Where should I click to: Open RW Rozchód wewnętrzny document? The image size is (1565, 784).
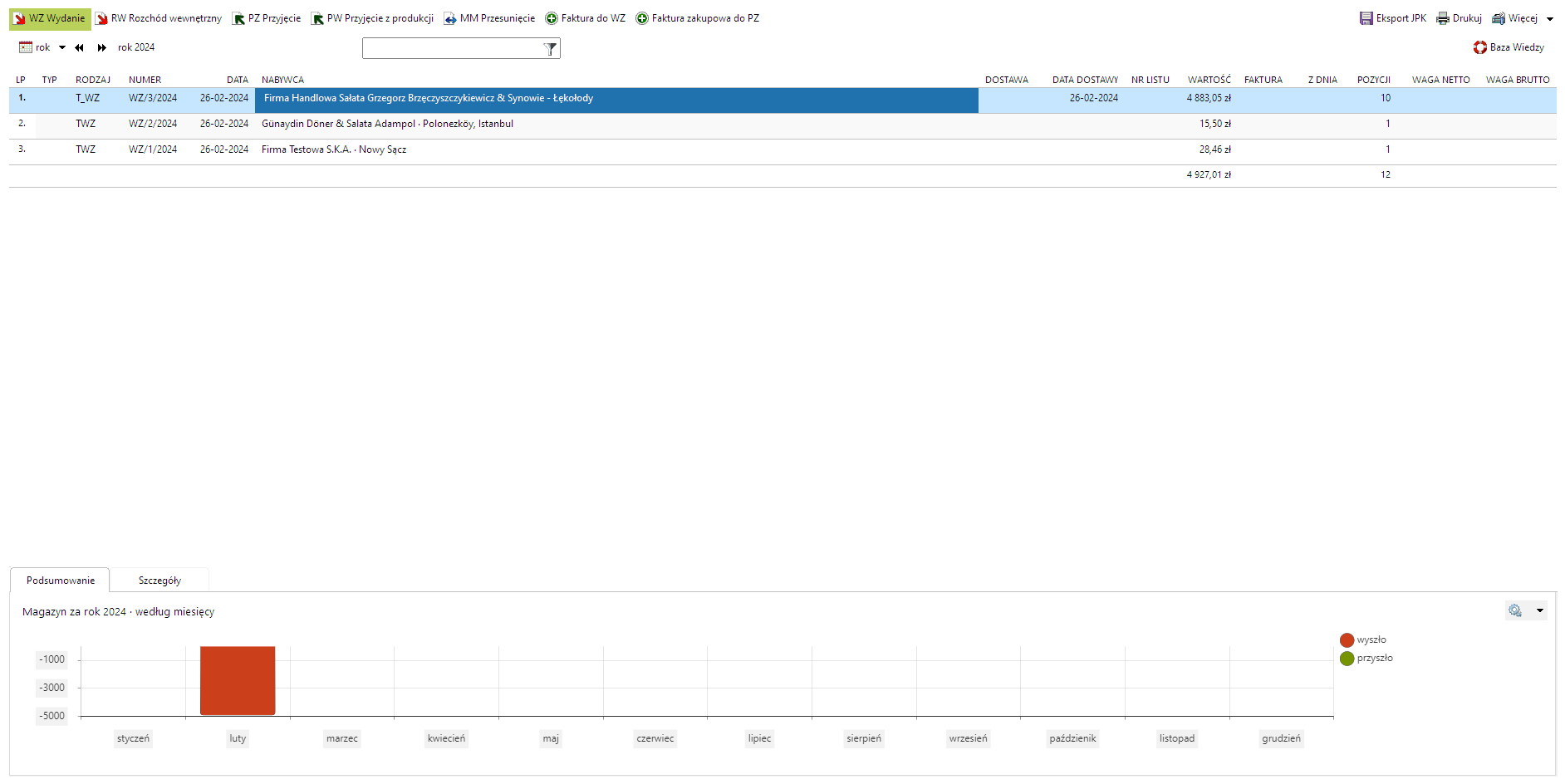pyautogui.click(x=158, y=18)
